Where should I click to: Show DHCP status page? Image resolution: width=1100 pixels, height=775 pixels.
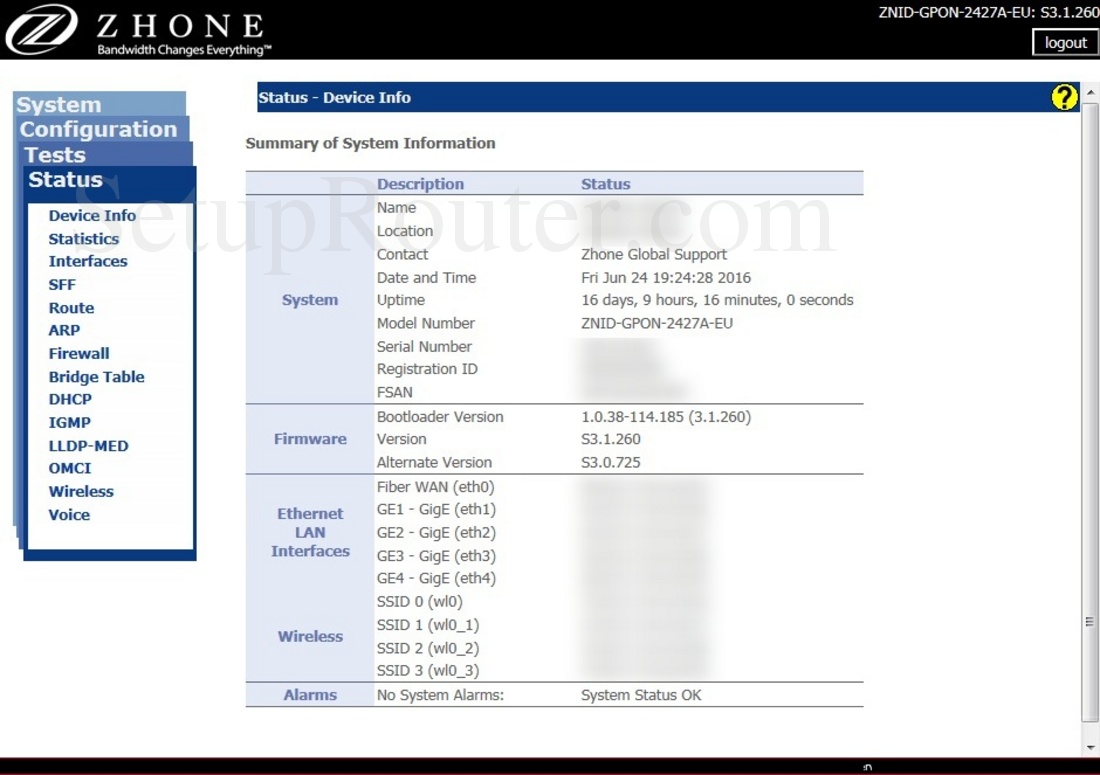[x=70, y=399]
